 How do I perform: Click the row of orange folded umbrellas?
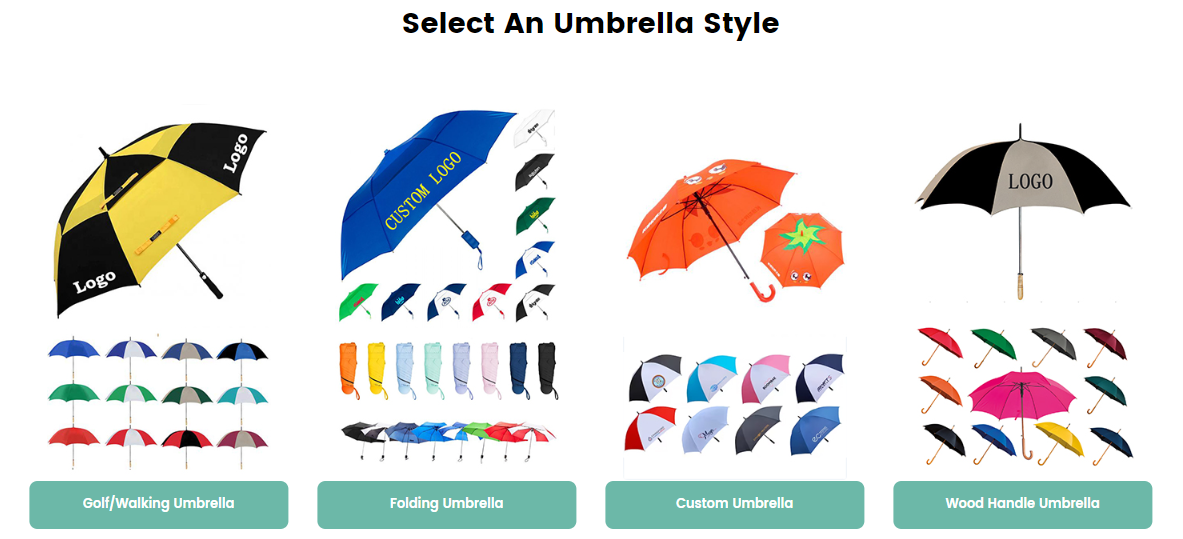click(447, 370)
